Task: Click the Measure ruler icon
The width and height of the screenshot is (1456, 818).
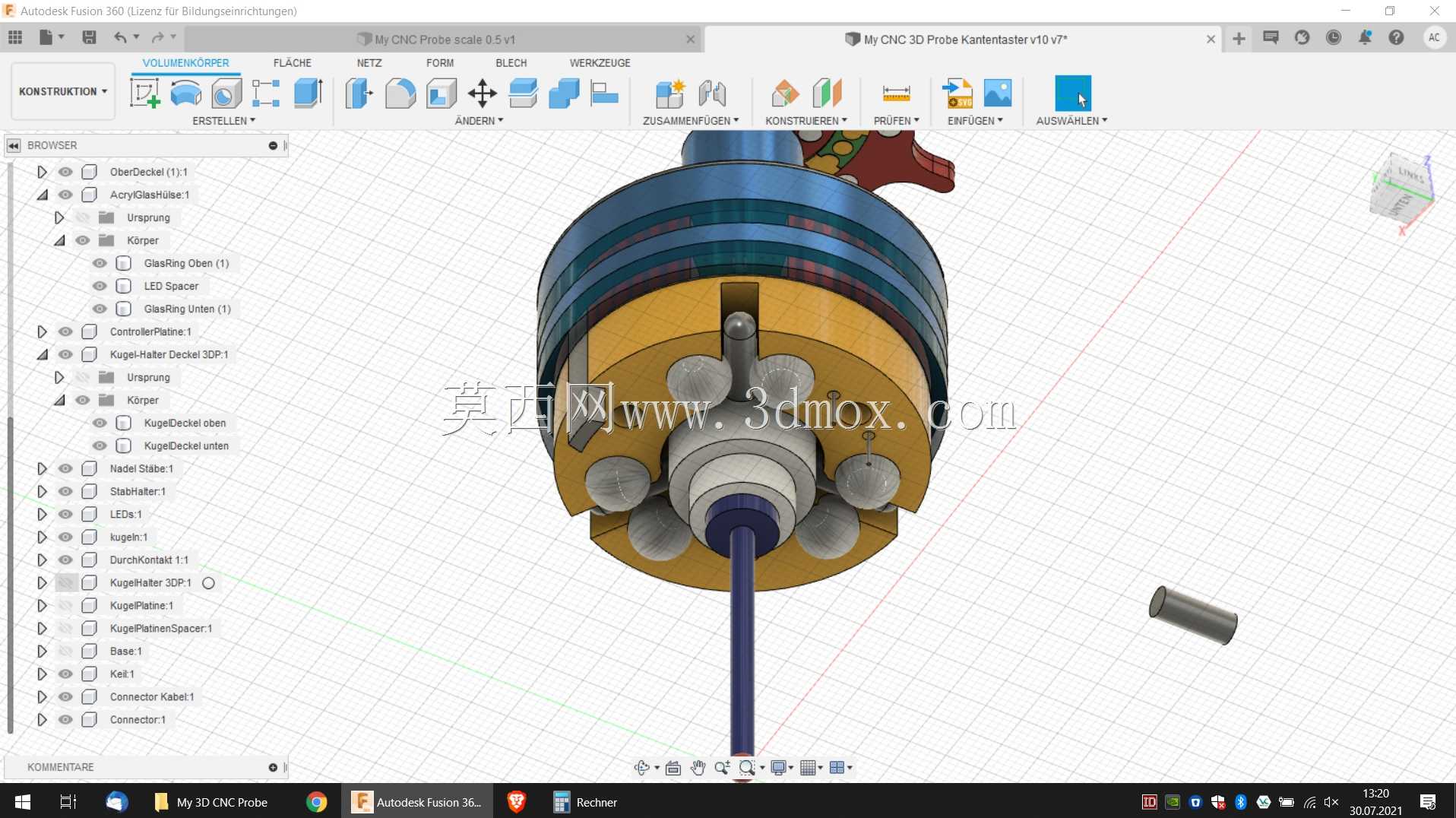Action: 896,94
